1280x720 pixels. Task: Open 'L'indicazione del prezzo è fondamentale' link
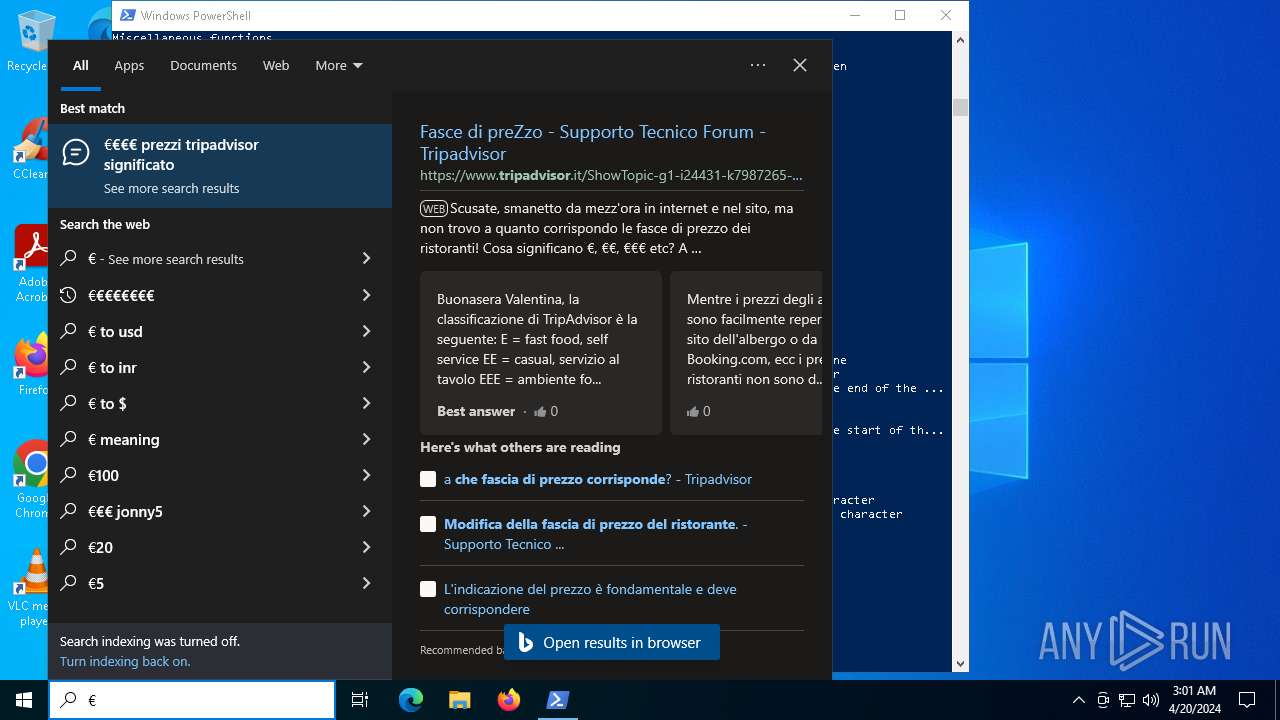[x=590, y=599]
